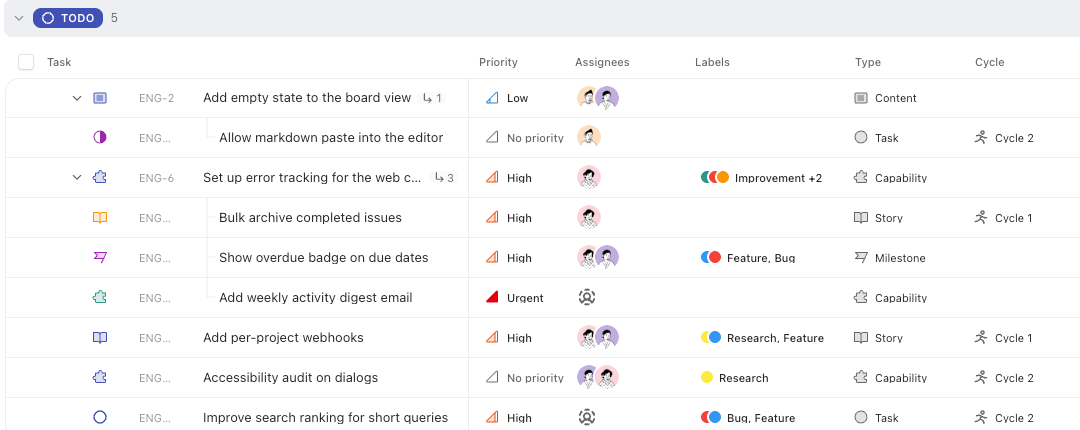This screenshot has height=430, width=1080.
Task: Click assignee avatar on Allow markdown paste row
Action: [x=589, y=137]
